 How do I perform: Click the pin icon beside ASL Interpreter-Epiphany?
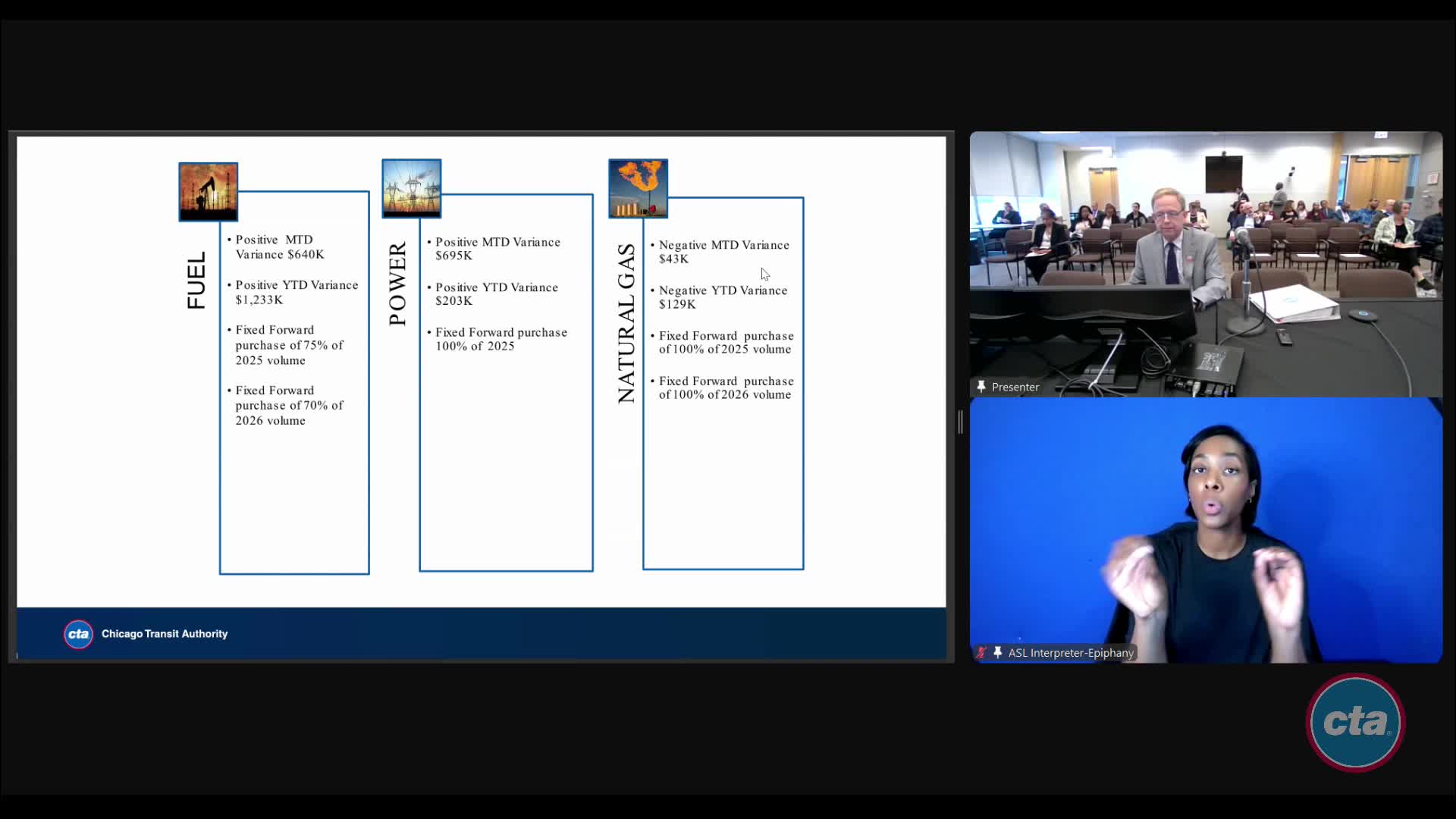click(x=997, y=652)
